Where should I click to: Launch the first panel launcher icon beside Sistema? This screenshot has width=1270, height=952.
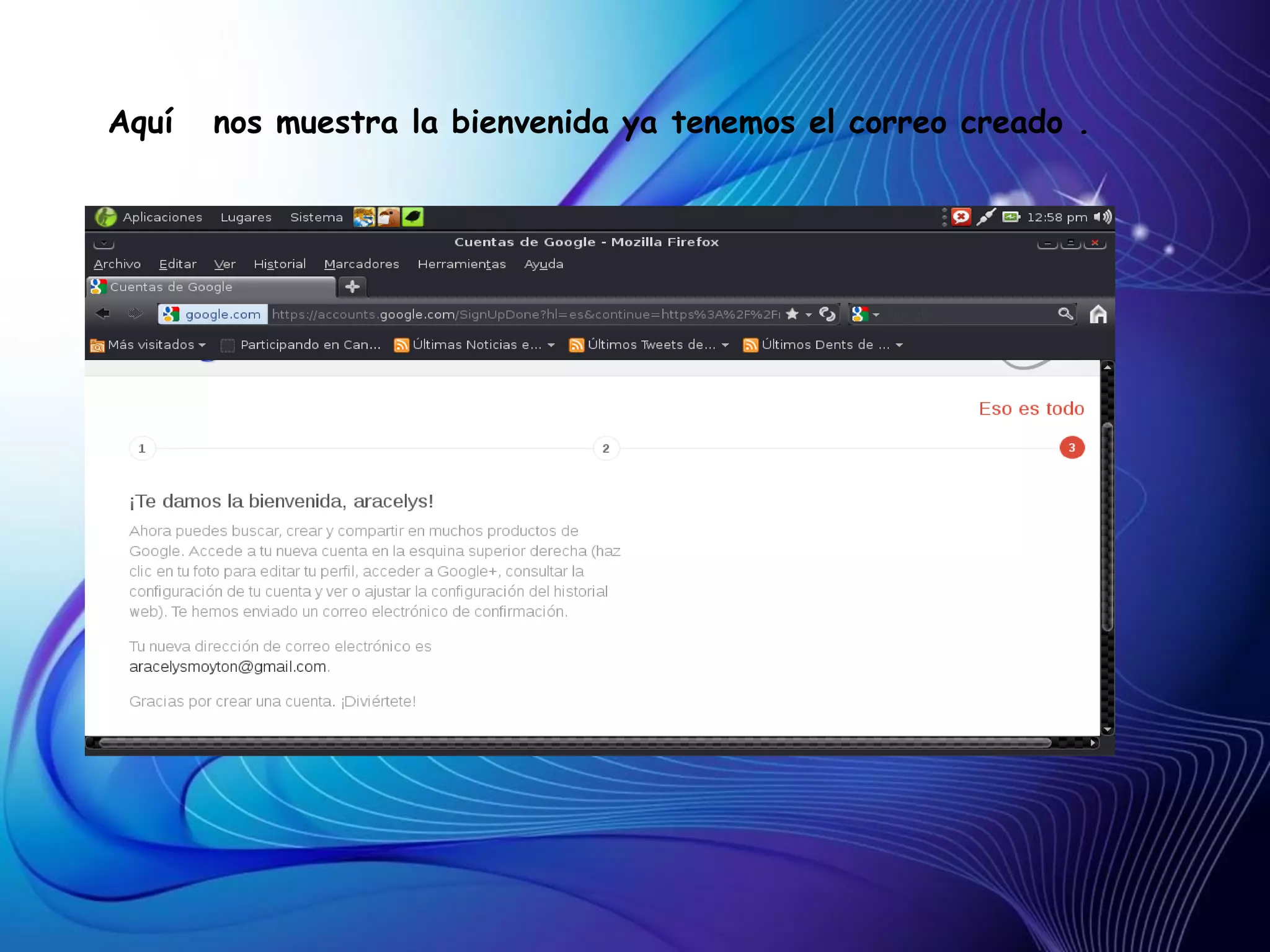pyautogui.click(x=364, y=217)
